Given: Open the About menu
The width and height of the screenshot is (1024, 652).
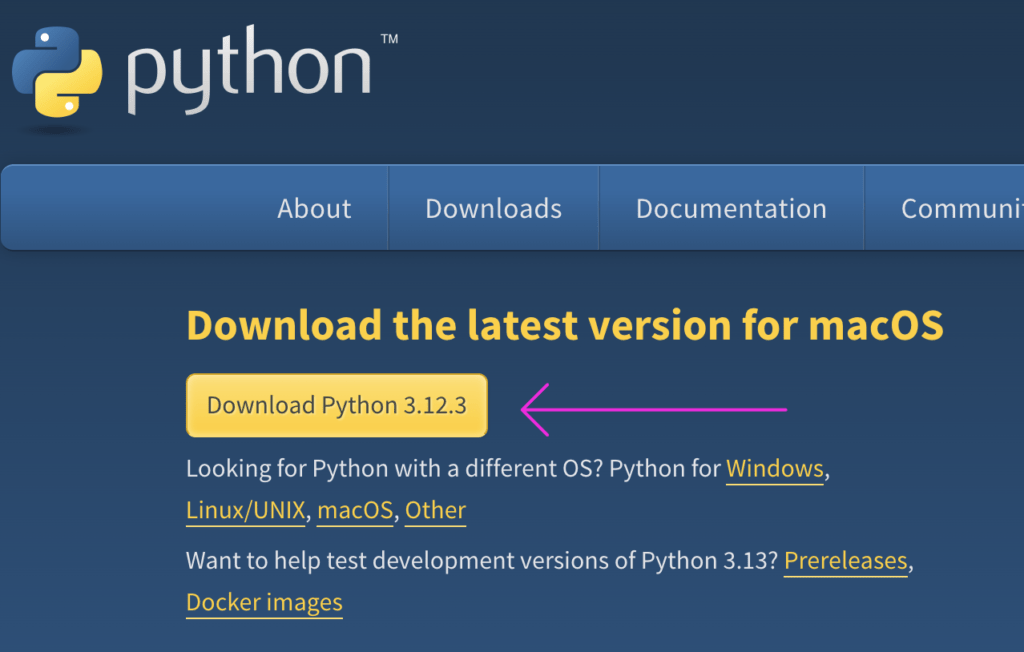Looking at the screenshot, I should click(314, 208).
